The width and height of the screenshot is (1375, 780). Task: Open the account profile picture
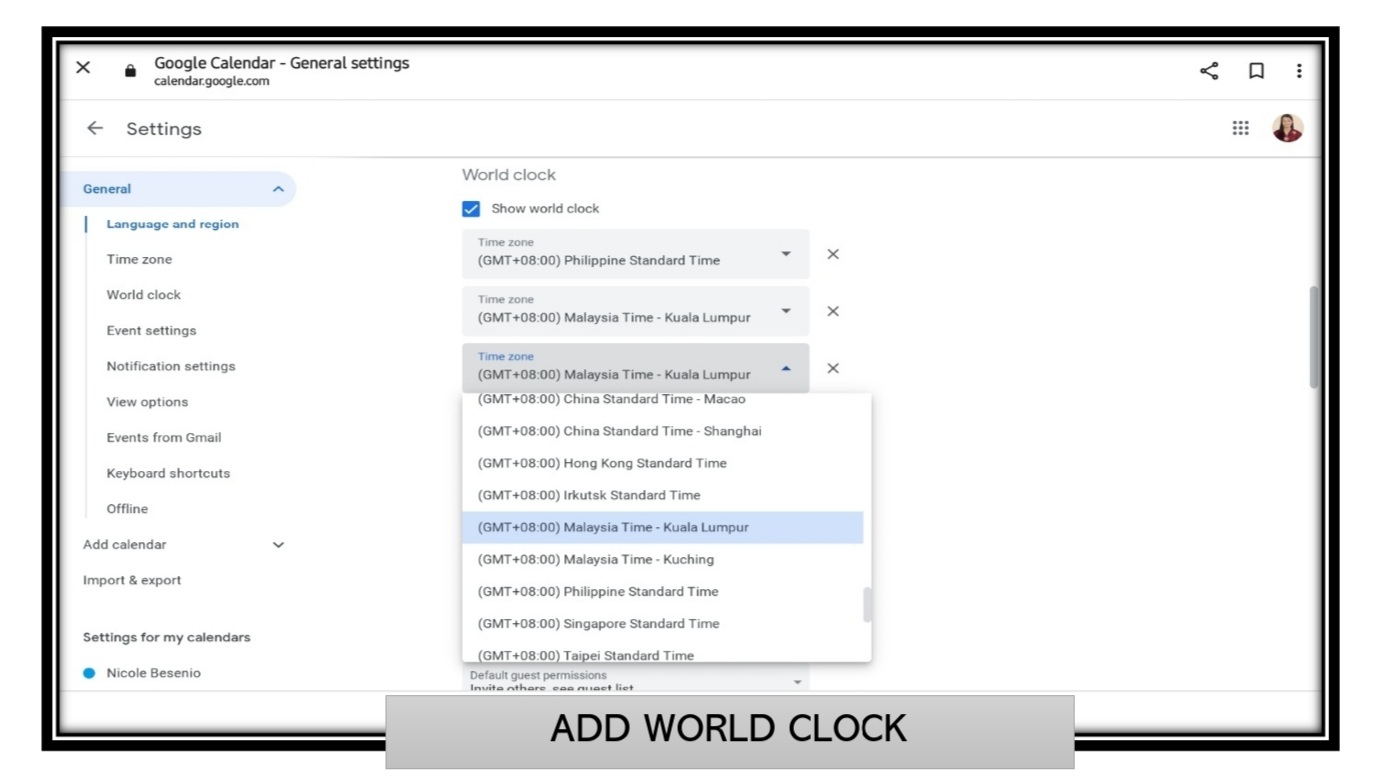tap(1287, 128)
